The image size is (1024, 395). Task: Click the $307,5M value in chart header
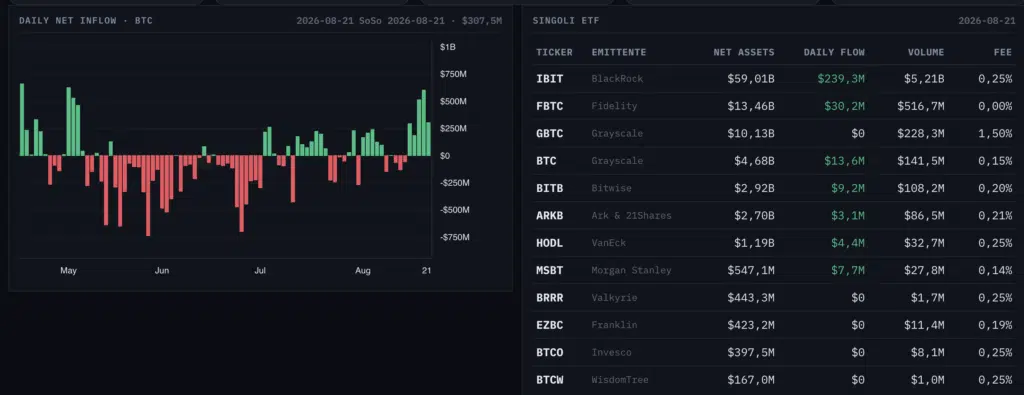[x=482, y=21]
